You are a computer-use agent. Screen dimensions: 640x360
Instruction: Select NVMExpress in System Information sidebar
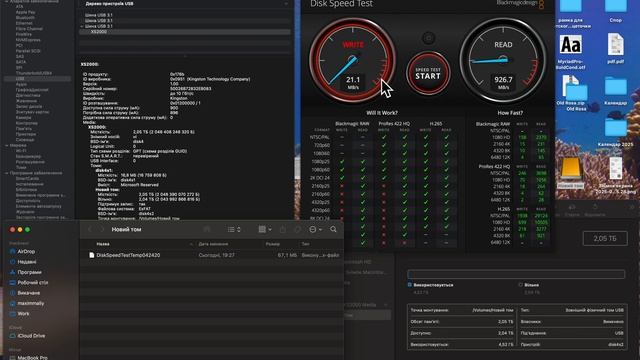click(28, 40)
